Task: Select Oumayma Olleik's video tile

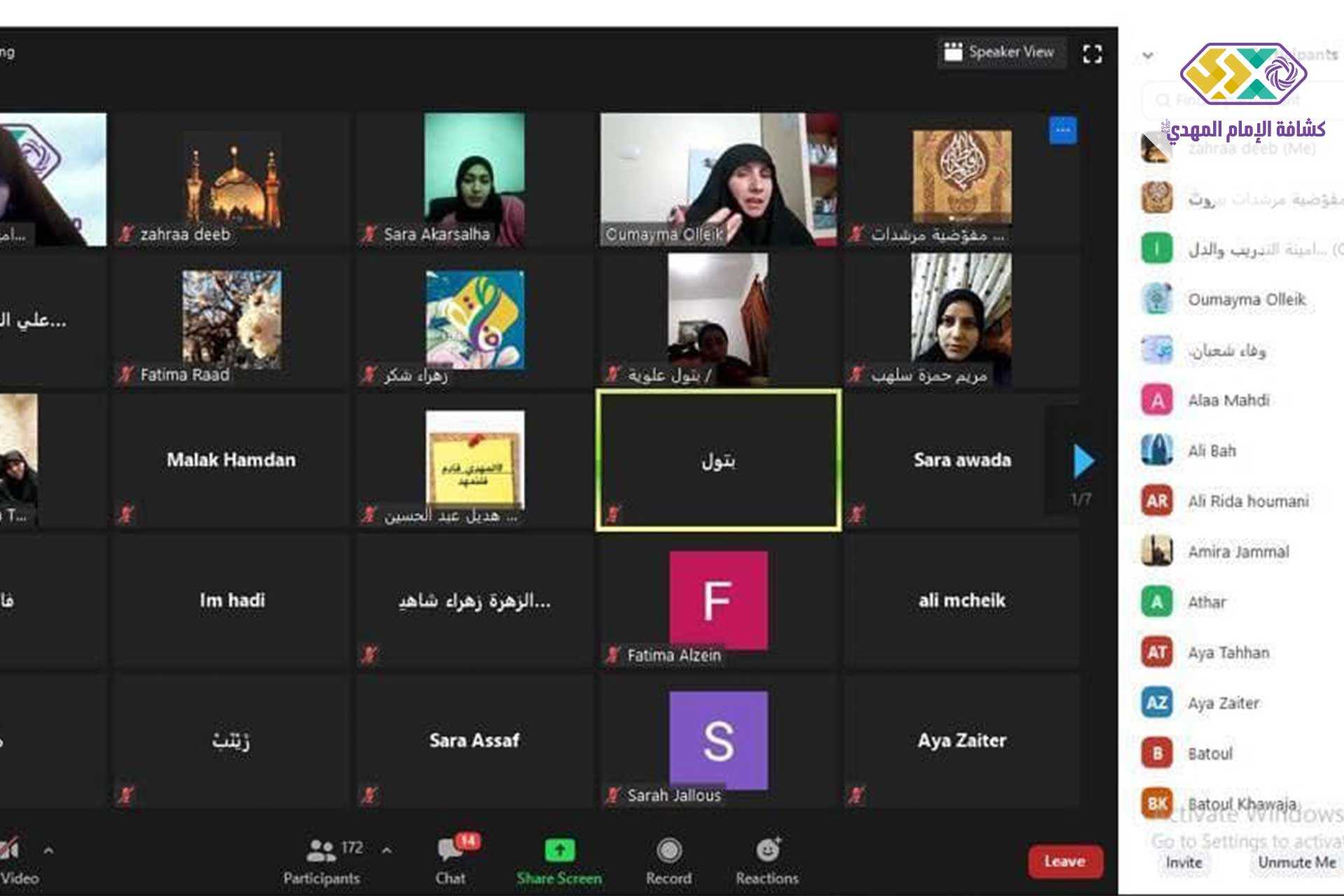Action: 718,178
